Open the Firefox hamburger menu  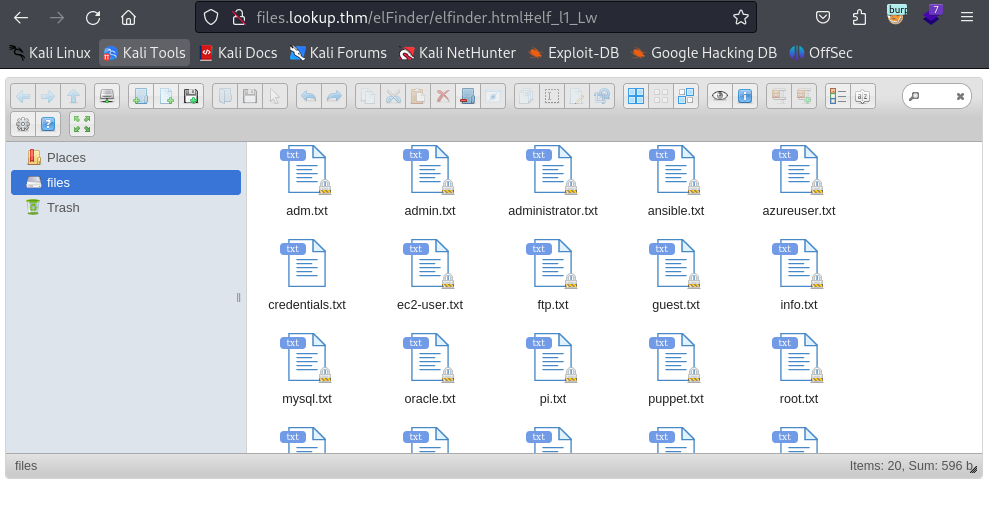tap(967, 18)
